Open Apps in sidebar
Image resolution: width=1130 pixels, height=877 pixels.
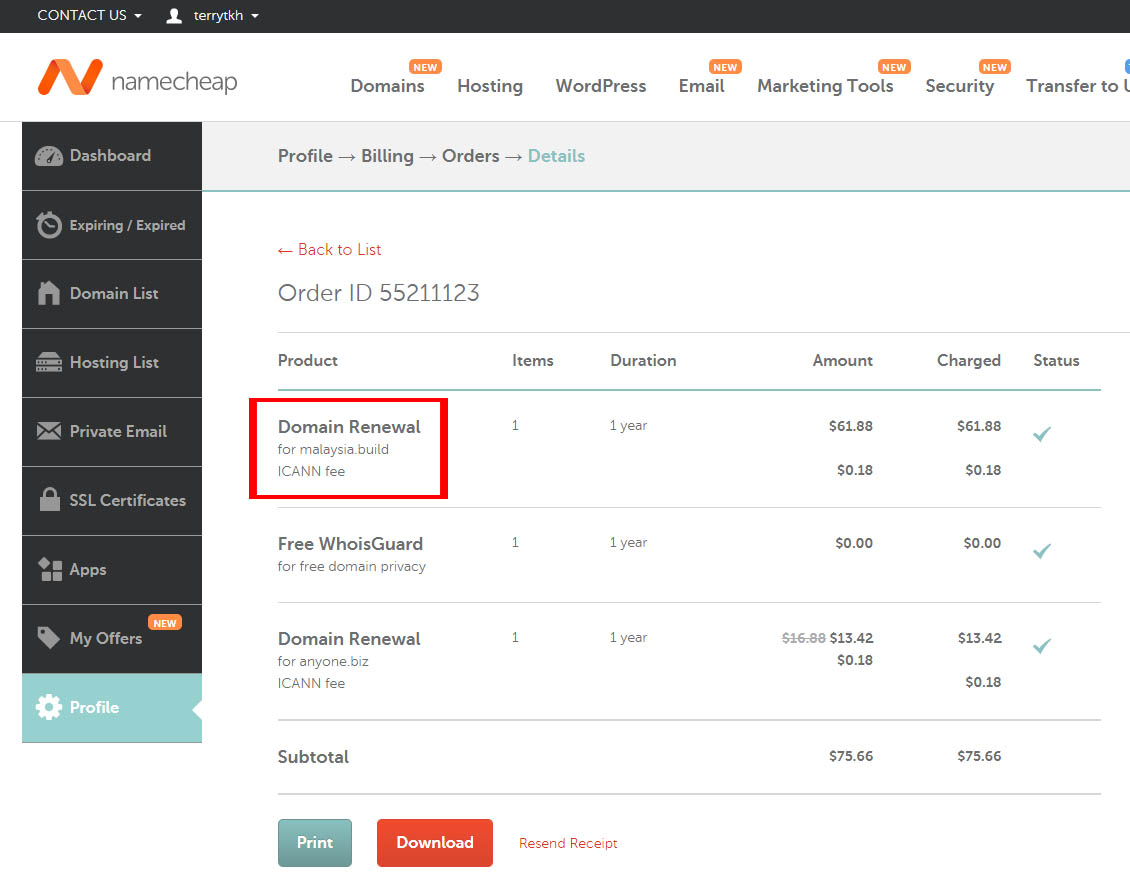tap(112, 569)
